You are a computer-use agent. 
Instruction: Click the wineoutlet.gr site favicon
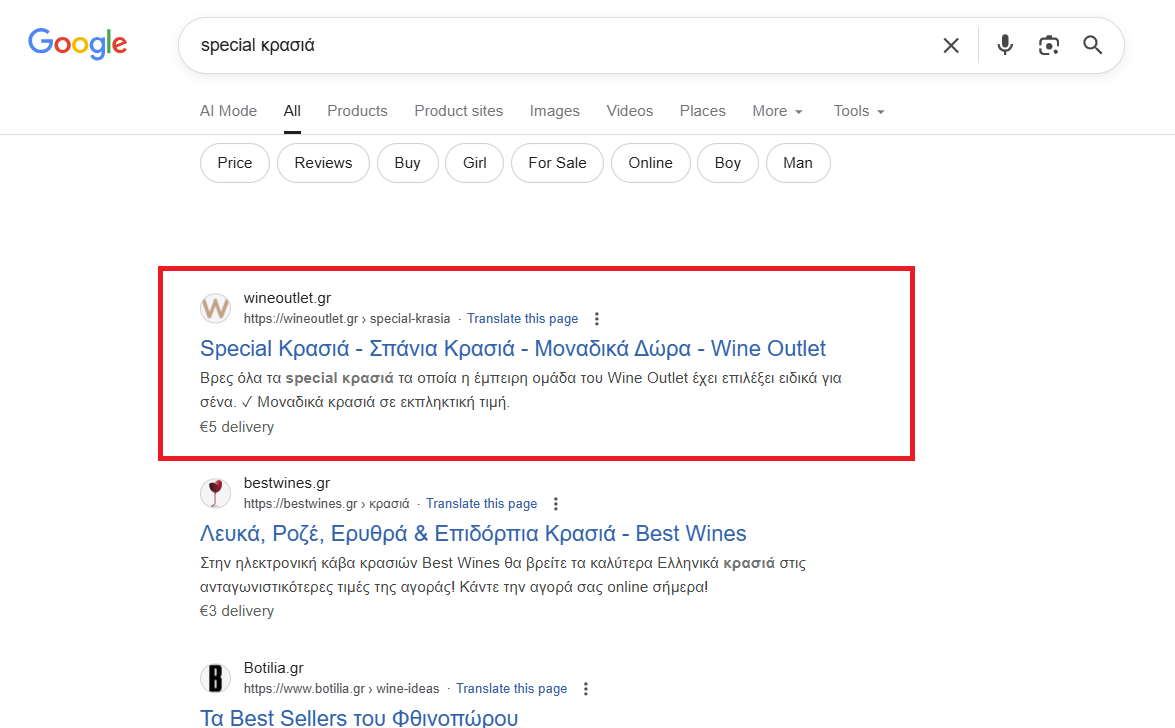215,308
